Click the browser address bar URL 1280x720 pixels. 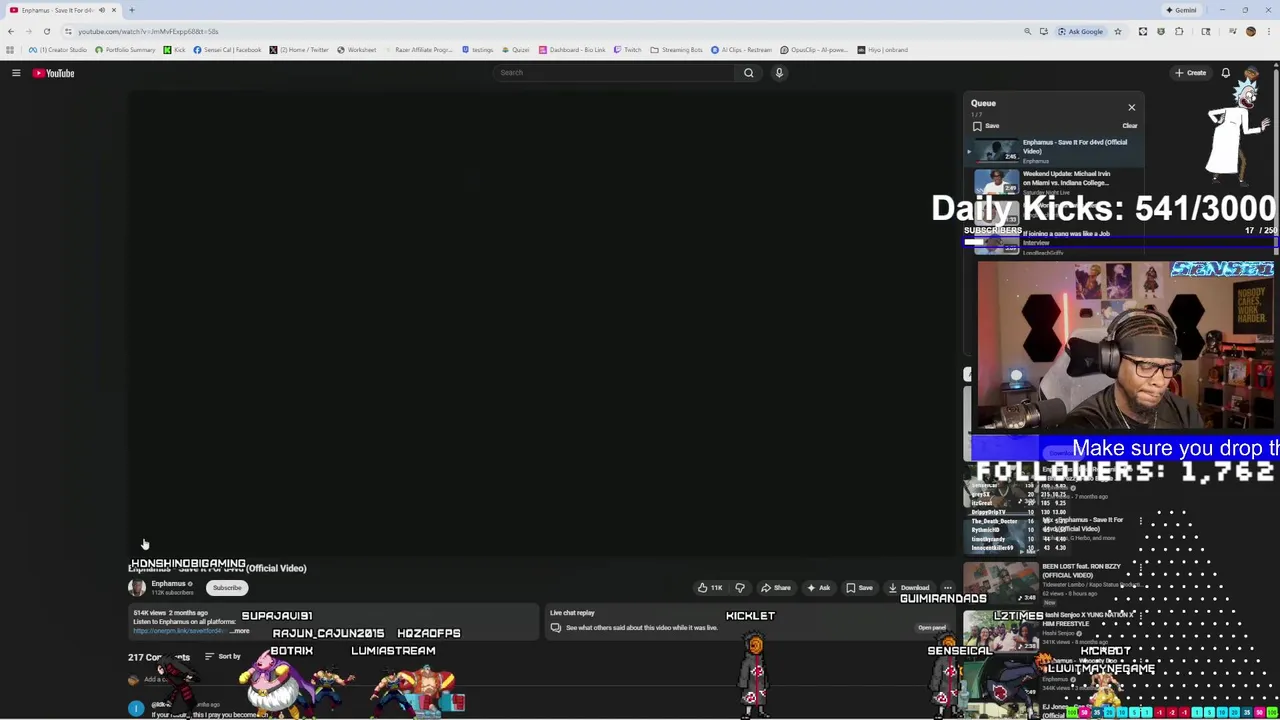(148, 32)
